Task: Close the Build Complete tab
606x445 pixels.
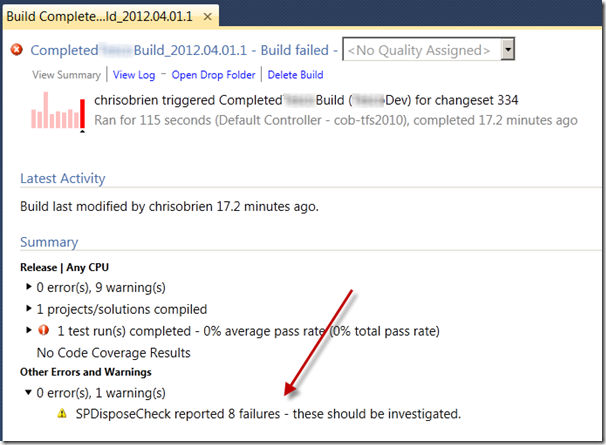Action: 208,17
